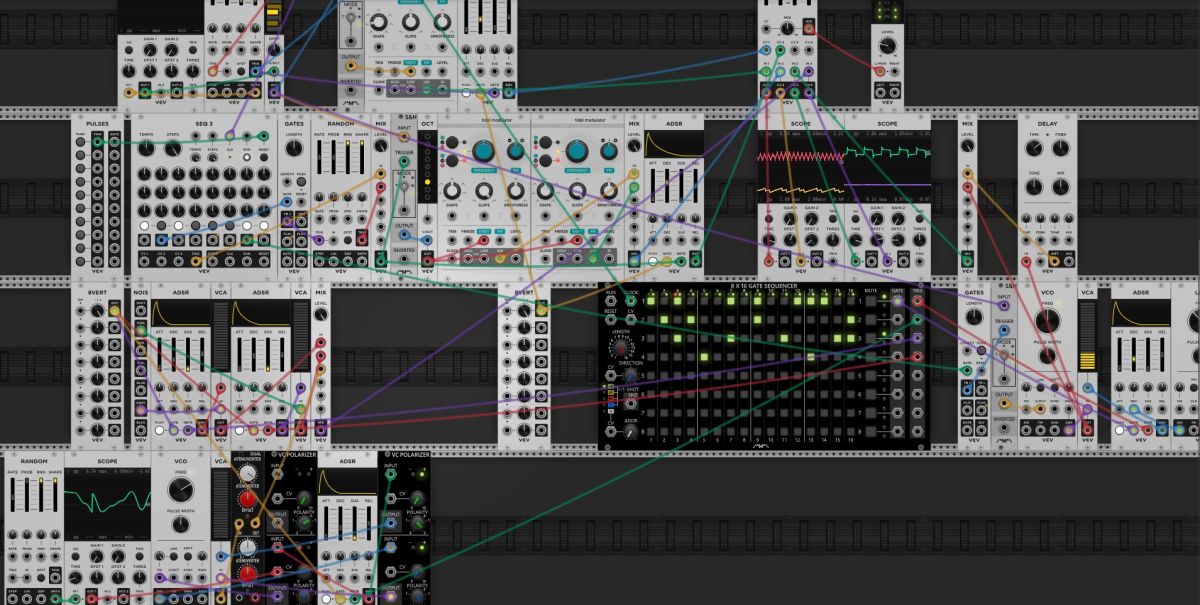Click SLOPE knob on right tidal modulator
Viewport: 1200px width, 605px height.
tap(577, 191)
